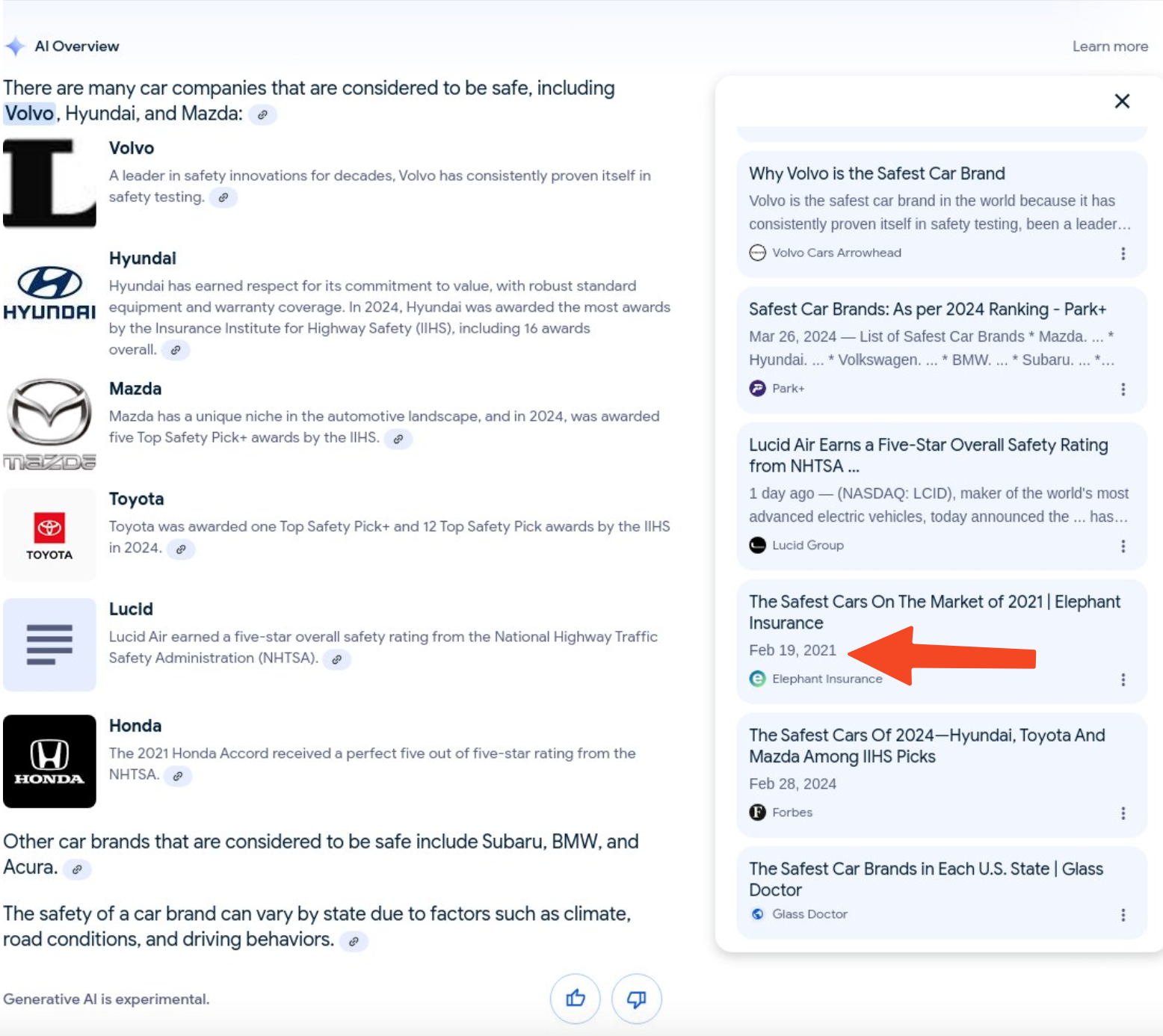This screenshot has height=1036, width=1163.
Task: Click the Elephant Insurance source favicon
Action: tap(757, 679)
